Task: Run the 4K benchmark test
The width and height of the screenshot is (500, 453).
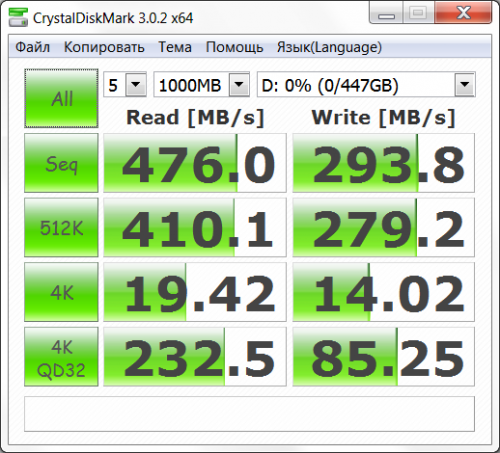Action: (x=61, y=292)
